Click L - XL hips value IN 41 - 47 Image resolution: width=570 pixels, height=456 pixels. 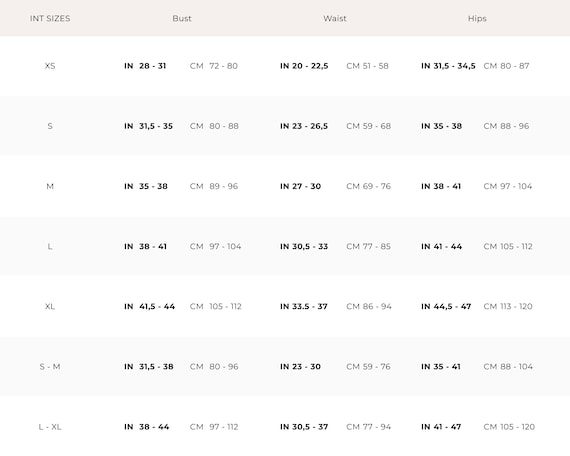coord(441,427)
